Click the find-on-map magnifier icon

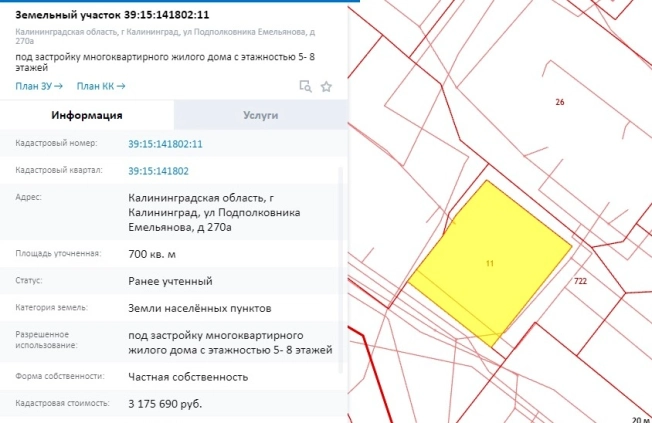306,86
